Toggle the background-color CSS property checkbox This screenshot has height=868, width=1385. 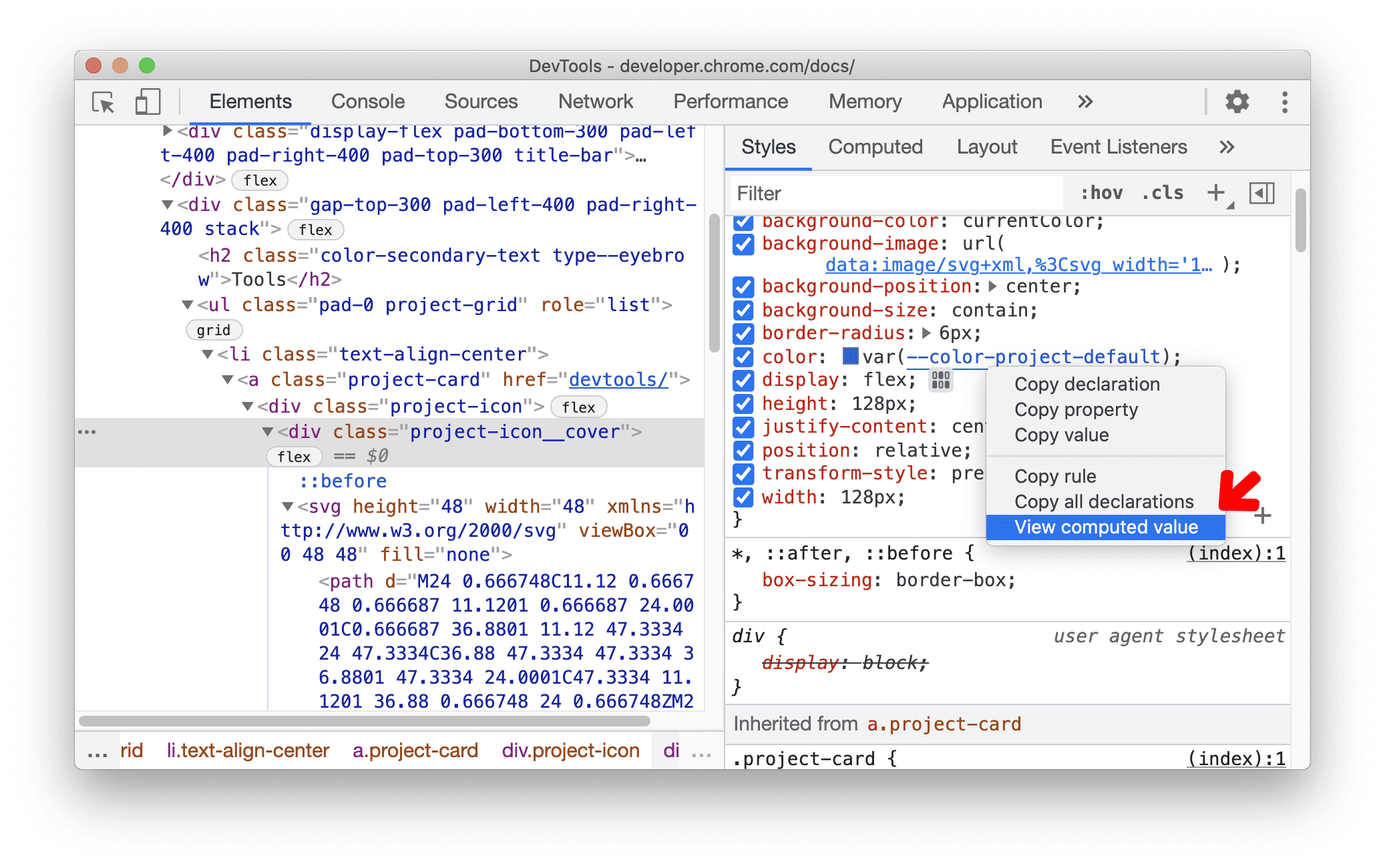[748, 221]
